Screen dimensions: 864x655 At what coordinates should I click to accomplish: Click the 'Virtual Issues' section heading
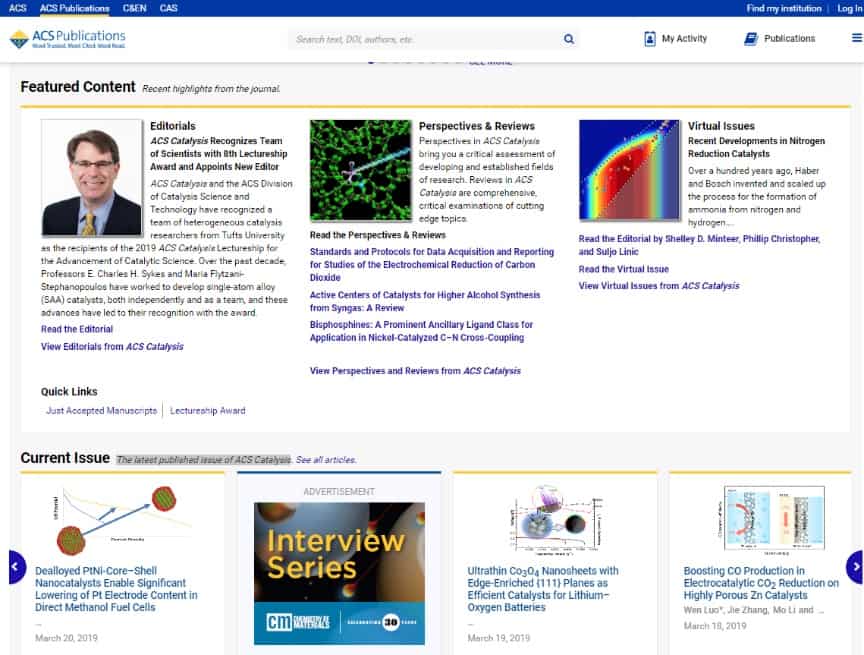pos(721,126)
